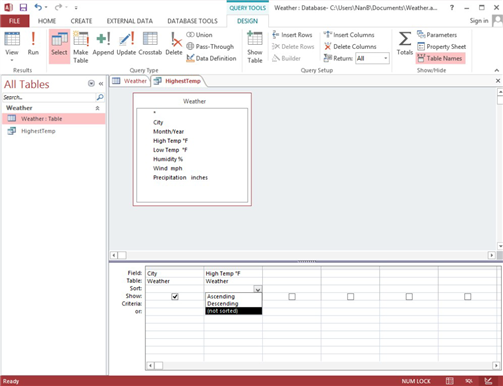Switch to the DATABASE TOOLS ribbon tab
The height and width of the screenshot is (386, 503).
click(x=192, y=21)
